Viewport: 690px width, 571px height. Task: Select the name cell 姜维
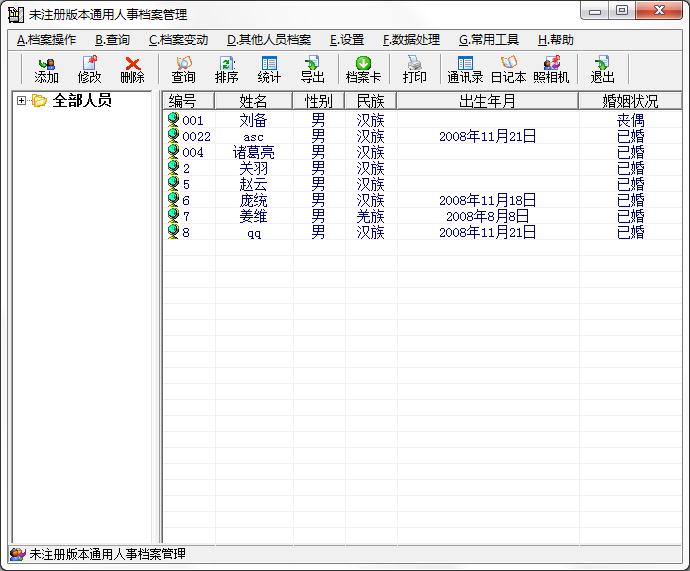pos(253,216)
